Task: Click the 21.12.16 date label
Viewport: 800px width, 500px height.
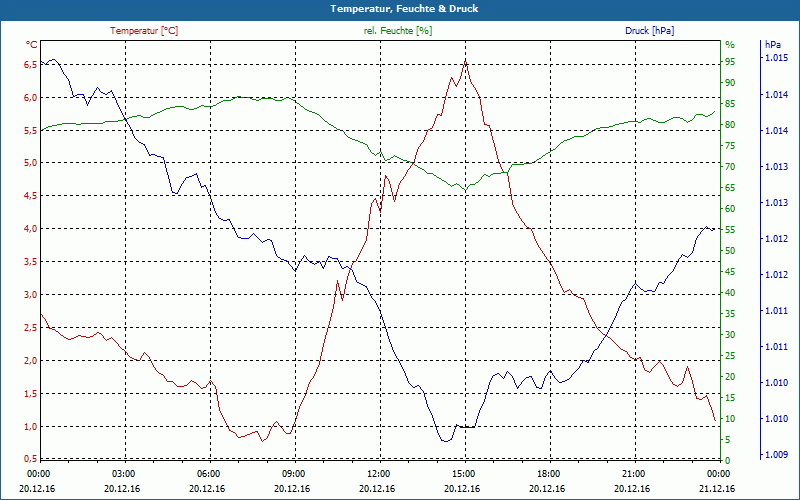Action: [x=717, y=488]
